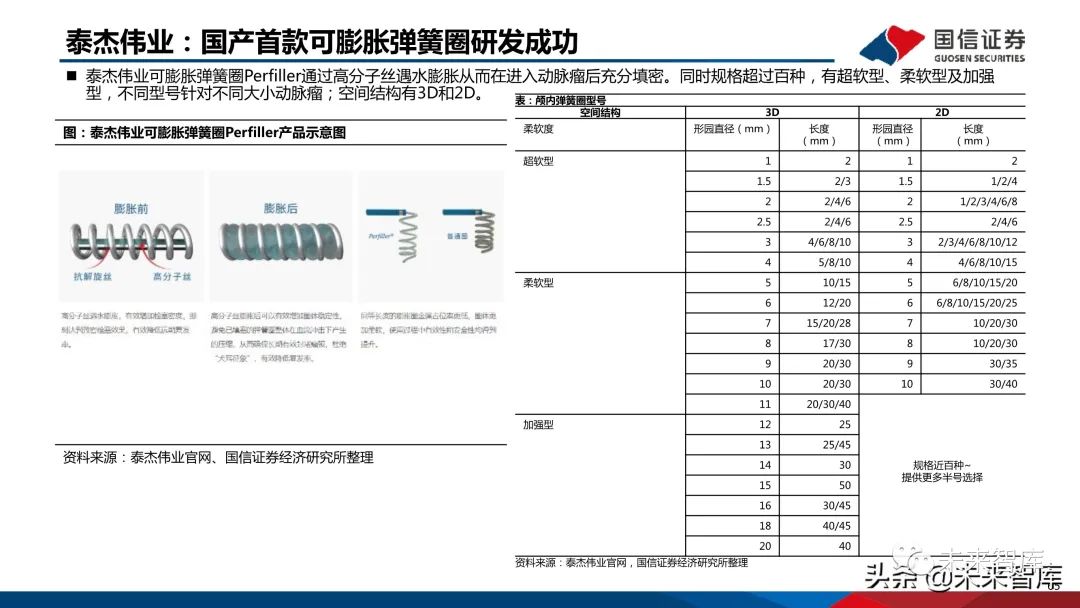The width and height of the screenshot is (1080, 608).
Task: Select the left source line 资料来源：泰杰伟业官网、国信证券经济研究所整理
Action: pos(218,457)
